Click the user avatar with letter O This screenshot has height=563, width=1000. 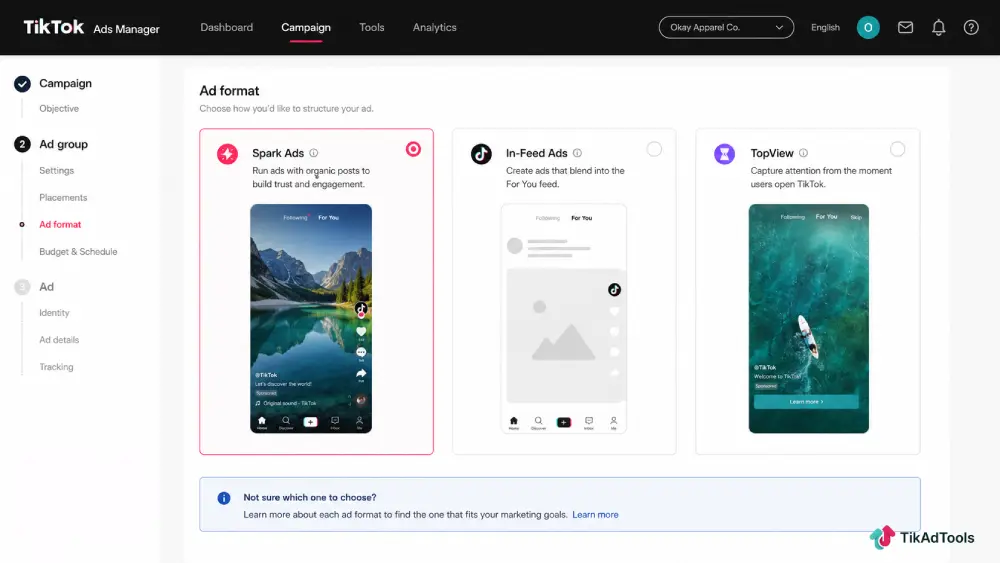point(868,27)
